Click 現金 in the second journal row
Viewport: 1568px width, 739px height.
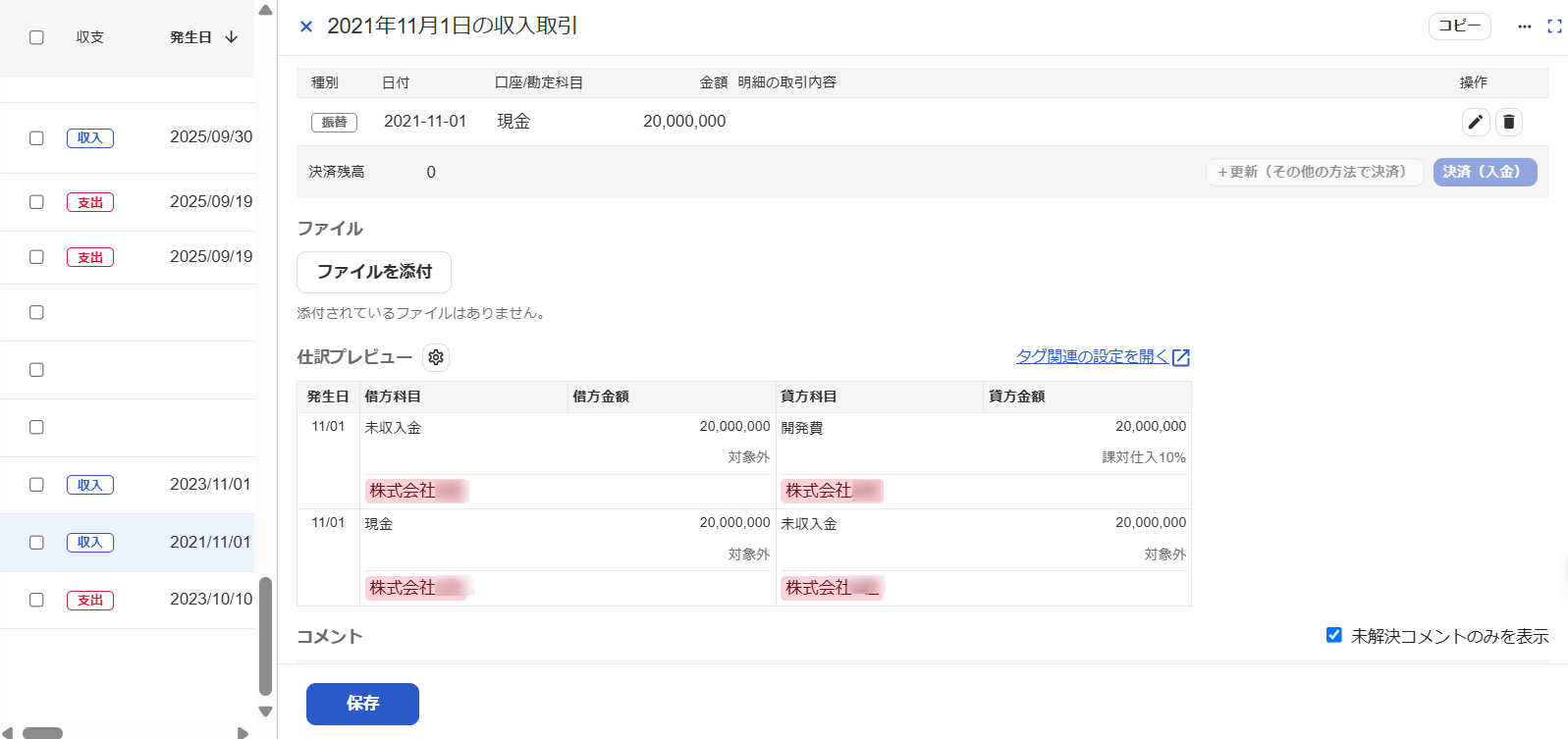pos(379,524)
